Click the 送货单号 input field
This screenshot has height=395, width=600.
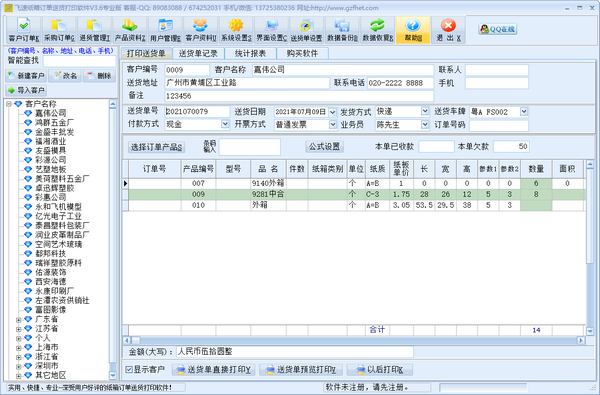tap(197, 112)
